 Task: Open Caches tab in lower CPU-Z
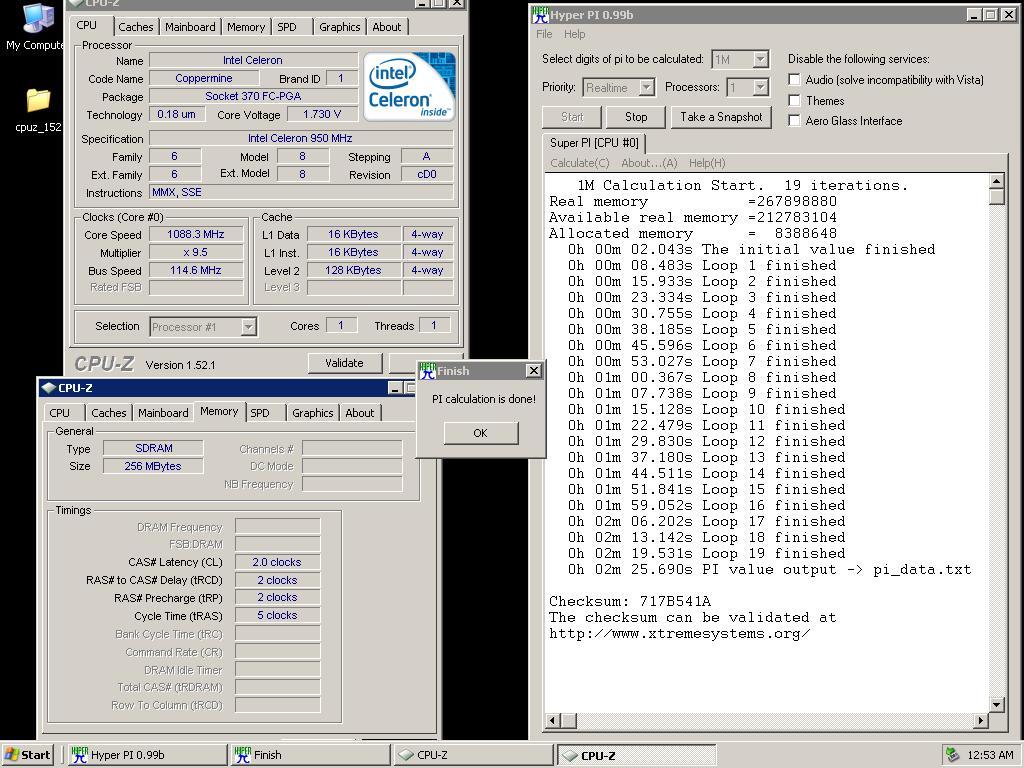[108, 413]
